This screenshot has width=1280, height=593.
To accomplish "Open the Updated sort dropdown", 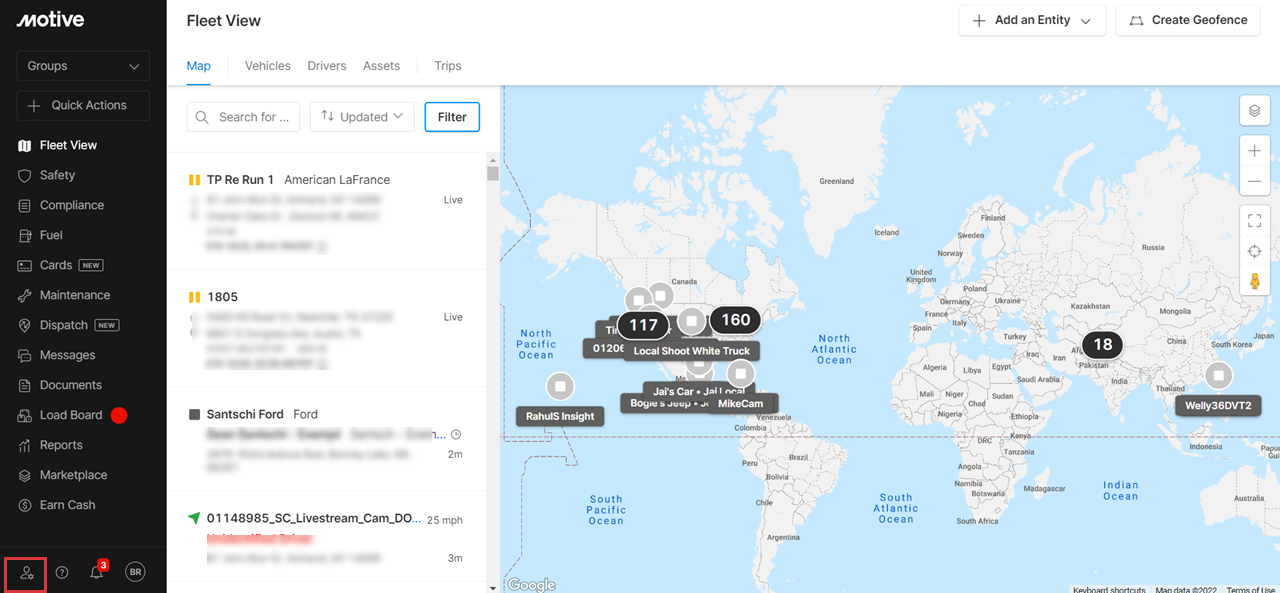I will 362,117.
